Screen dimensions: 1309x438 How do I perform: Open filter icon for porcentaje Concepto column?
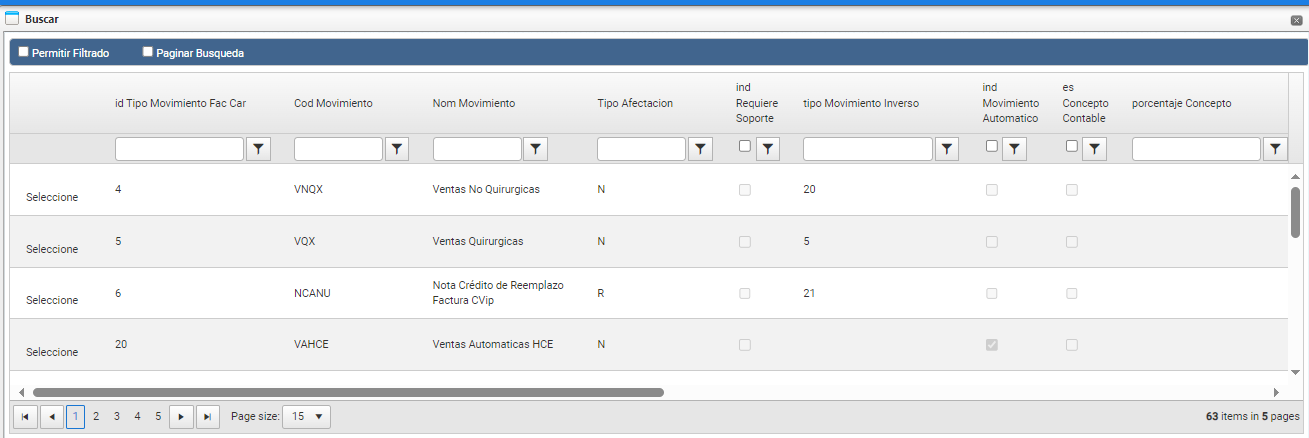[x=1275, y=149]
